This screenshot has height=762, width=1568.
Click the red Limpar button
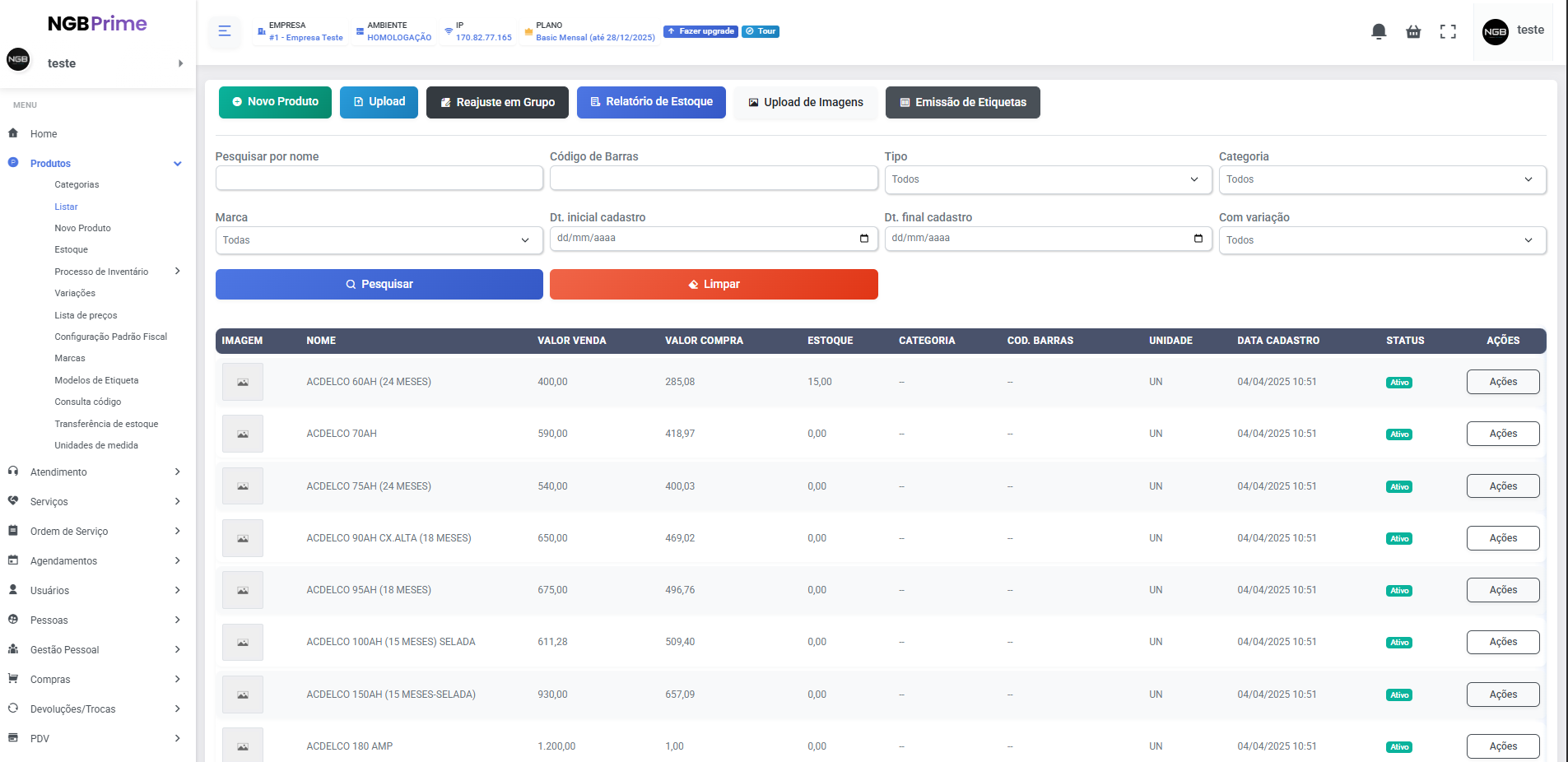[713, 284]
